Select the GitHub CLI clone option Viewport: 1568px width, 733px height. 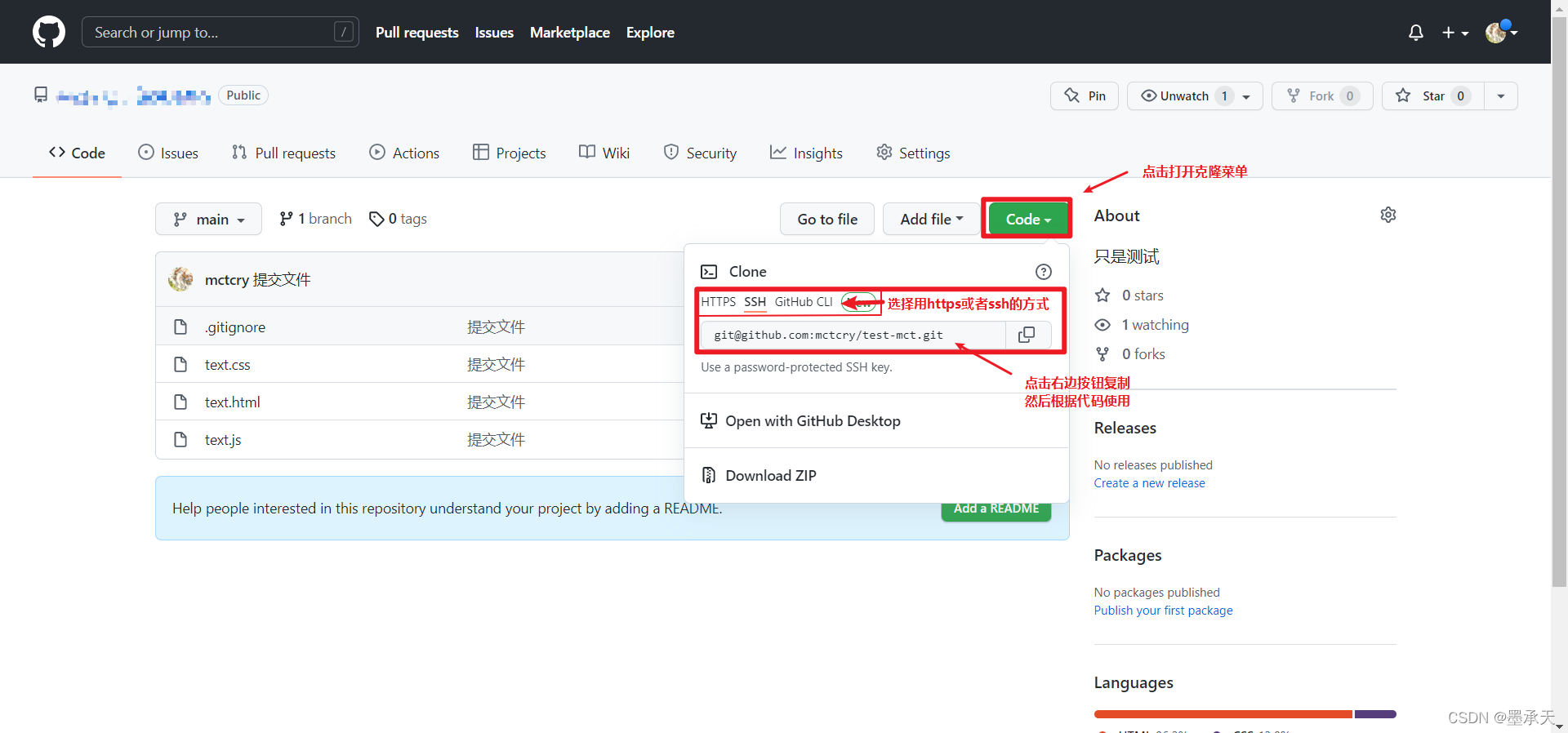(804, 302)
